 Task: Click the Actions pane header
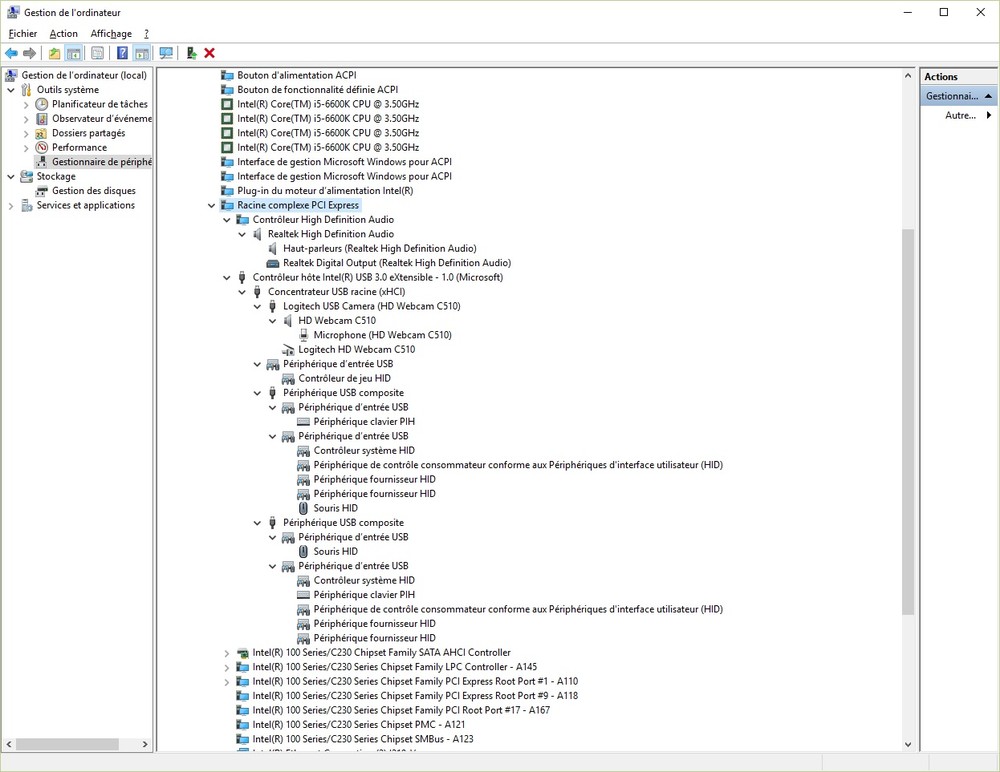959,77
